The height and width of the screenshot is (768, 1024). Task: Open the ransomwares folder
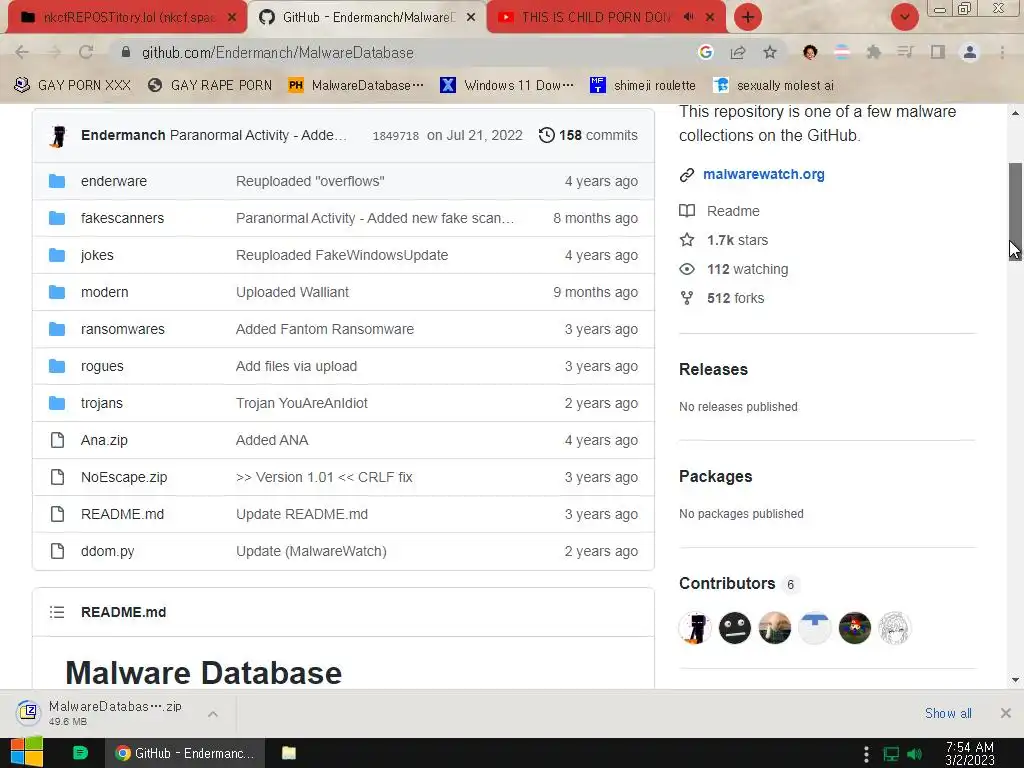pos(123,329)
